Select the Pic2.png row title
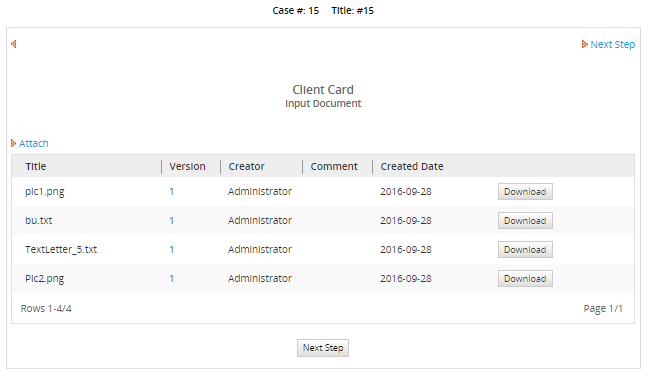Screen dimensions: 649x377 [45, 279]
